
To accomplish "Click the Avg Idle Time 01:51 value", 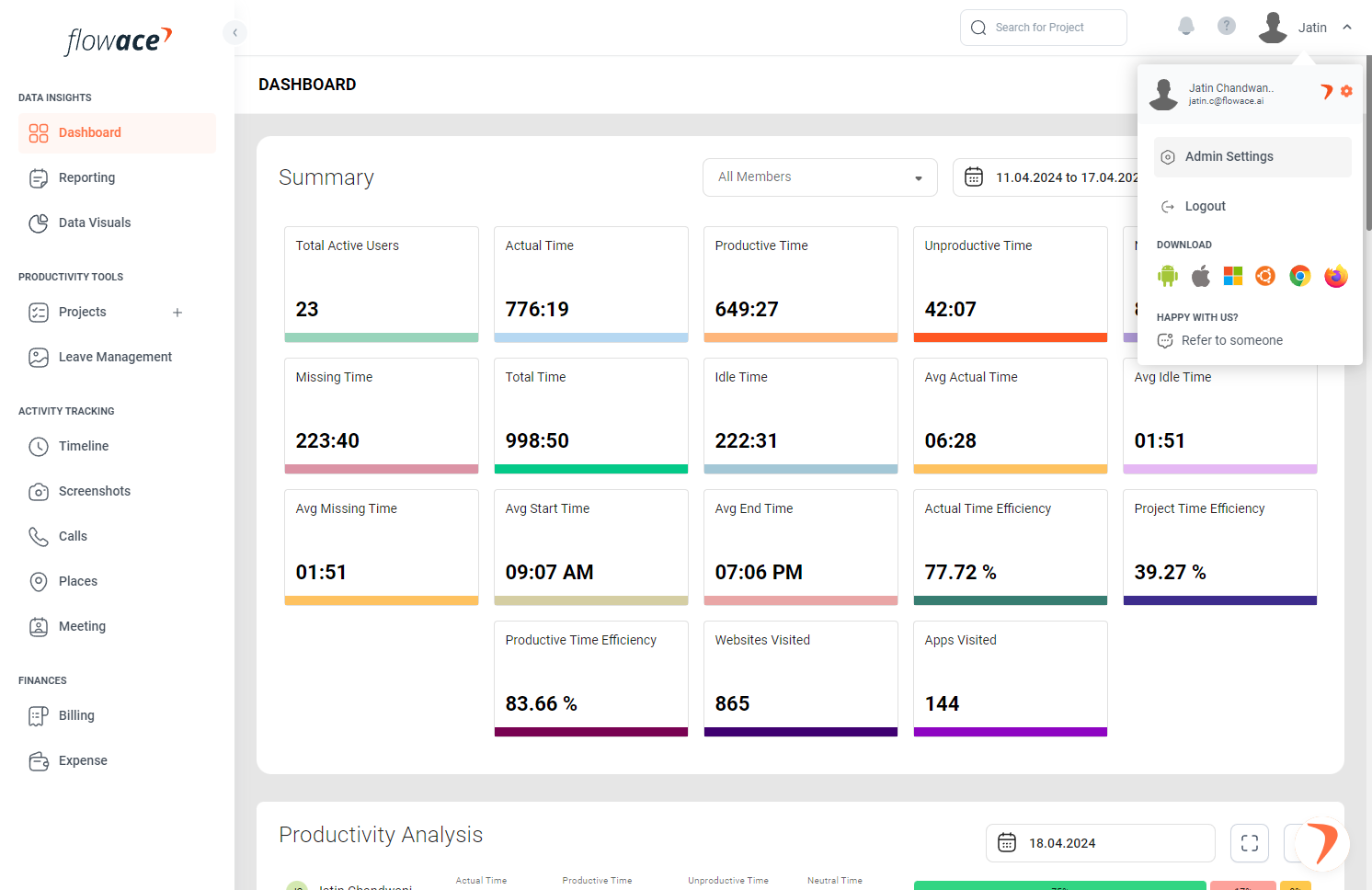I will tap(1160, 441).
